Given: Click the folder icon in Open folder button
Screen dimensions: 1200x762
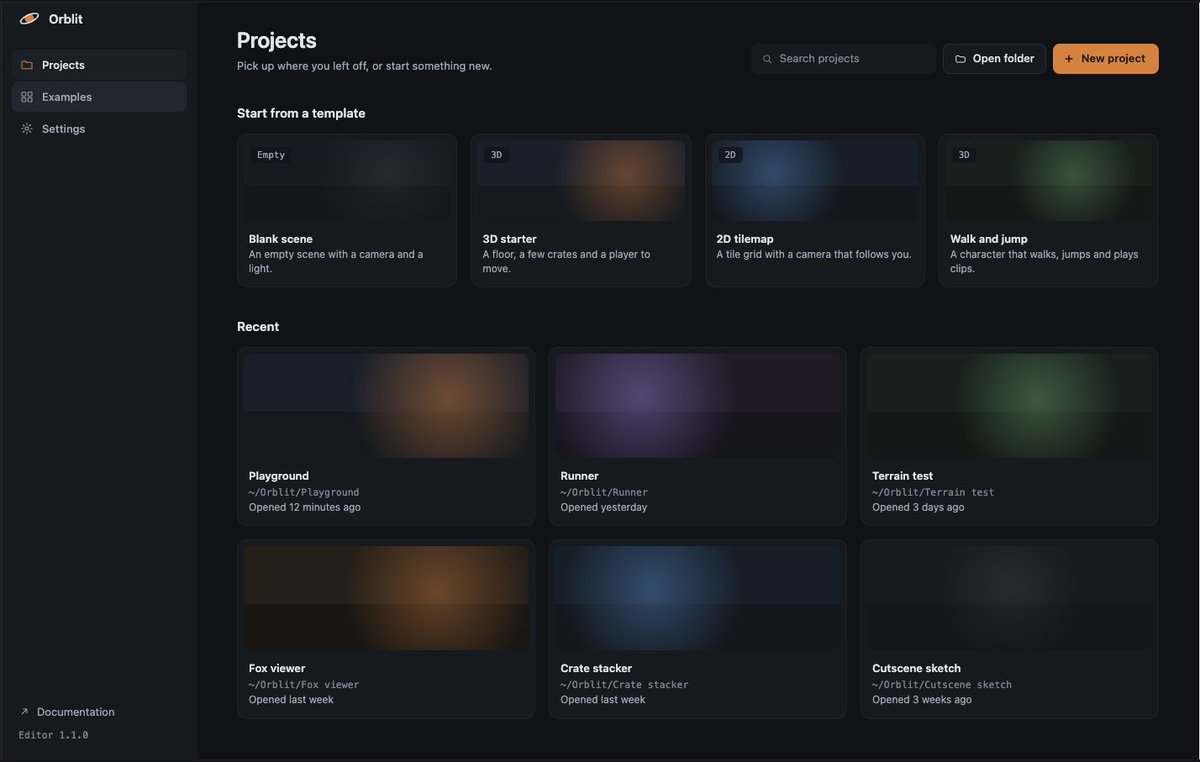Looking at the screenshot, I should 960,59.
